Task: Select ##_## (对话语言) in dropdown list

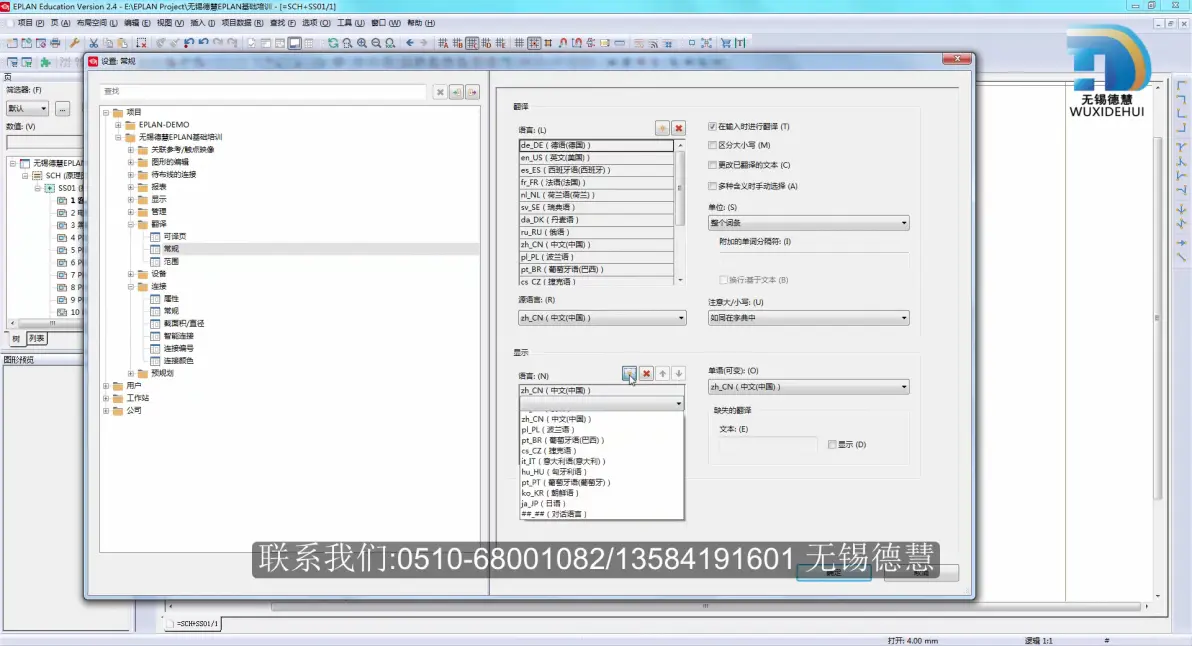Action: point(601,514)
